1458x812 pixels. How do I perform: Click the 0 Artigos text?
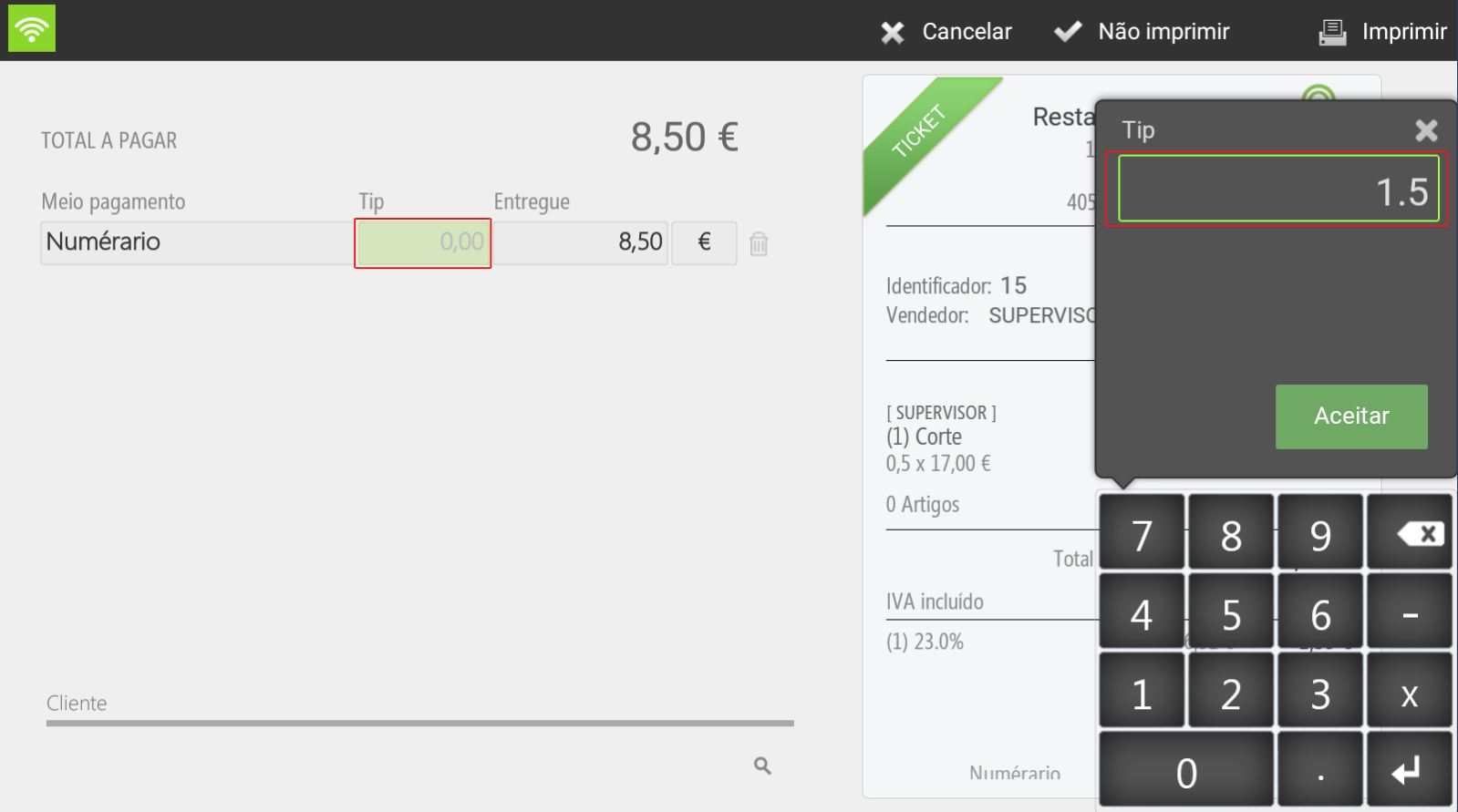923,505
